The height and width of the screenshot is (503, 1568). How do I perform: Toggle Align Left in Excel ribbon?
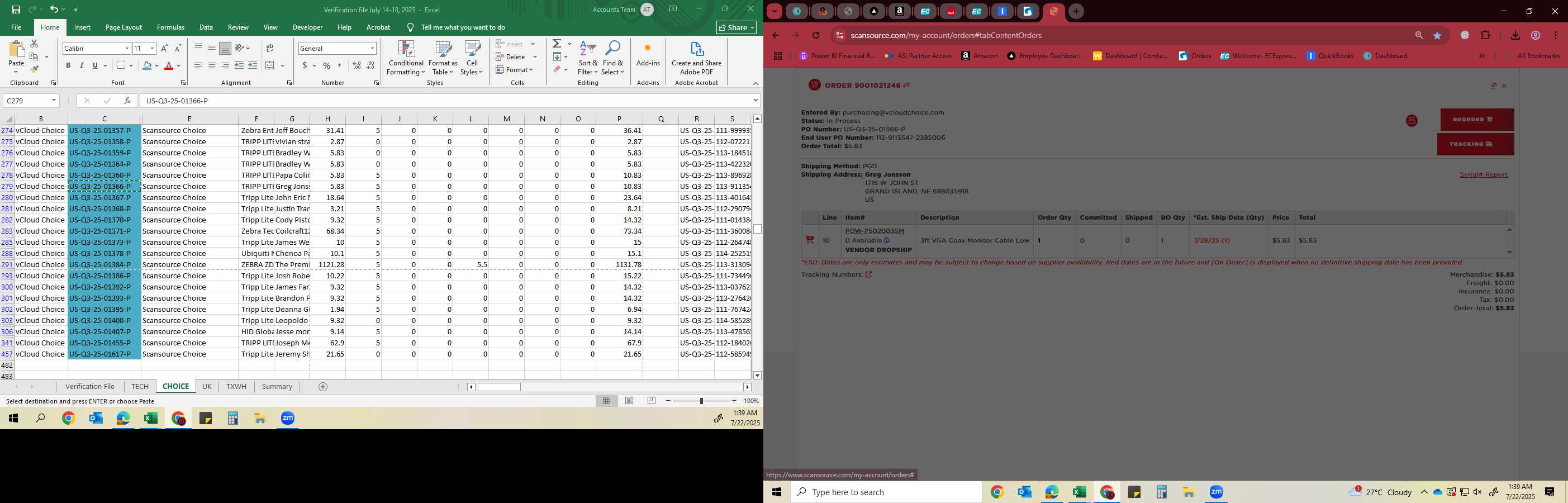click(198, 65)
